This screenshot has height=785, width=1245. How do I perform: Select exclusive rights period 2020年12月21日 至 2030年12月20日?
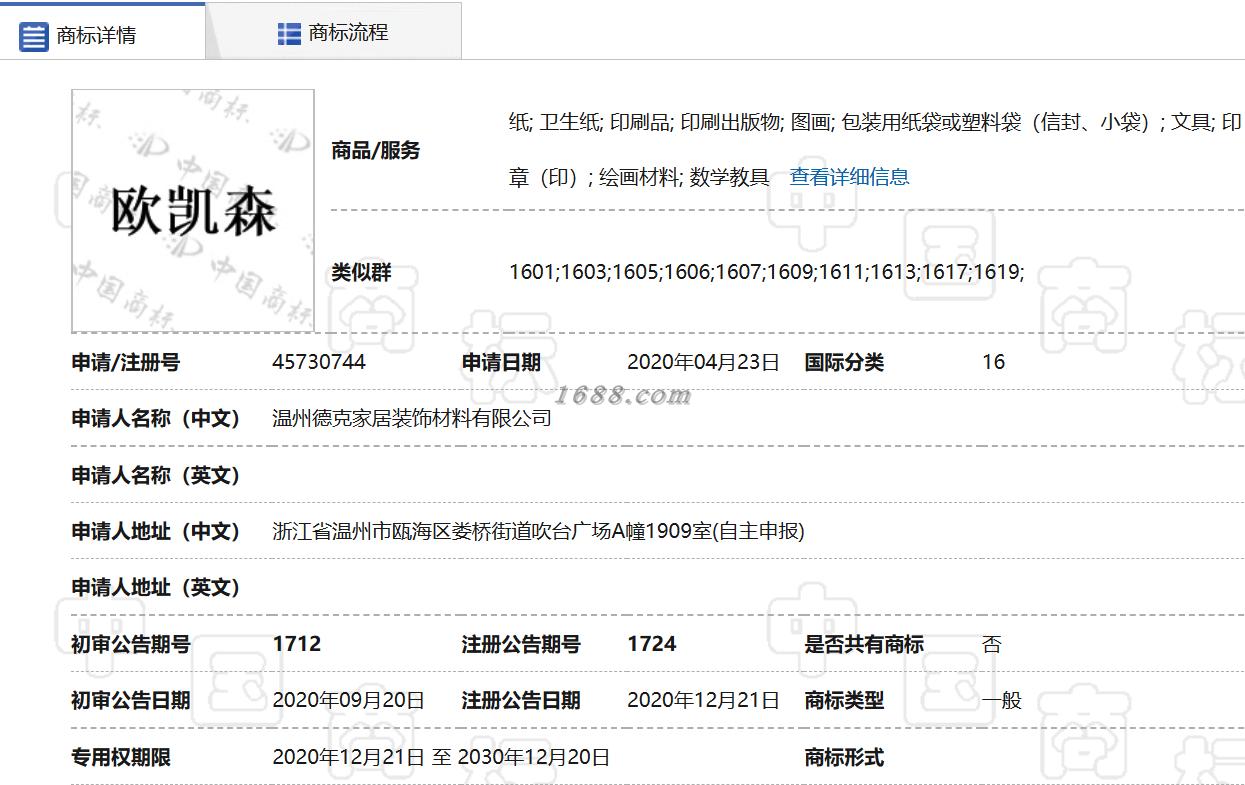click(441, 757)
